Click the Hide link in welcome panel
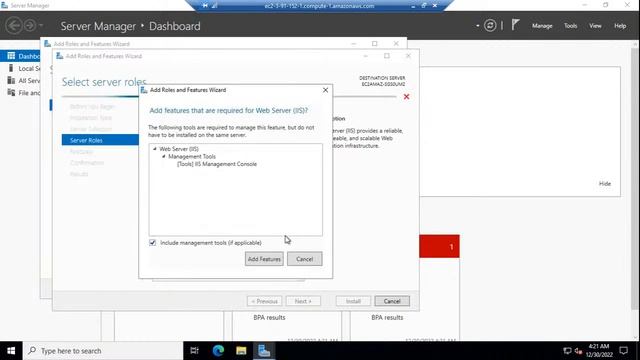This screenshot has width=640, height=360. (605, 184)
